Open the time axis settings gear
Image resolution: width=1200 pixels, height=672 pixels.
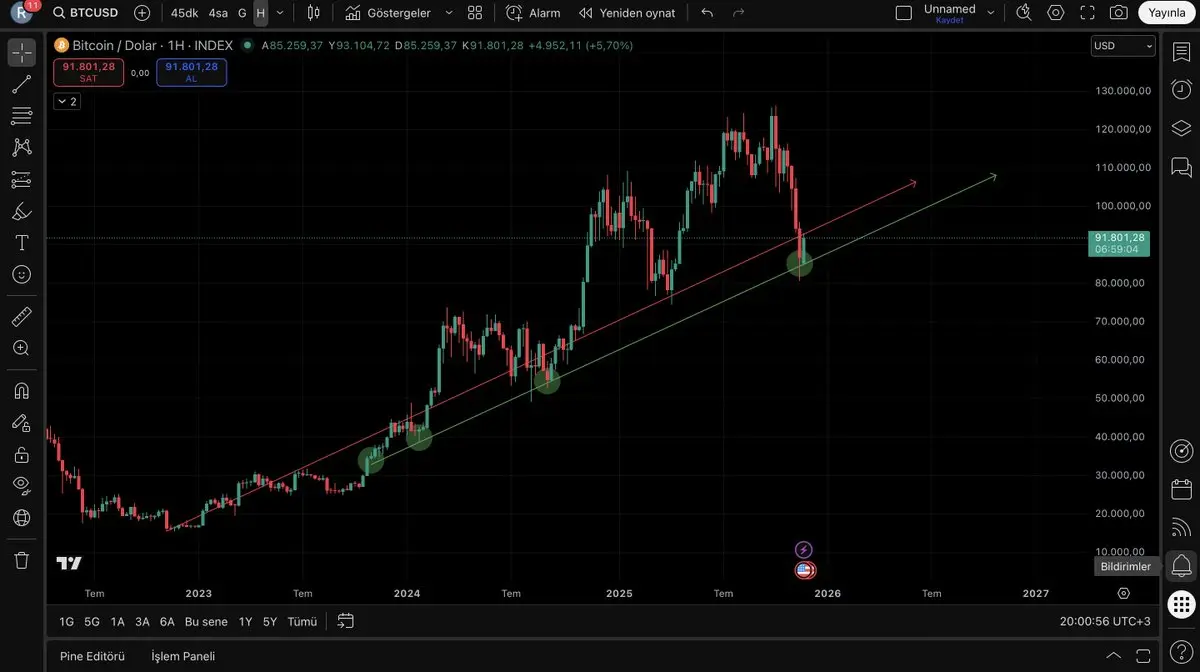point(1123,593)
